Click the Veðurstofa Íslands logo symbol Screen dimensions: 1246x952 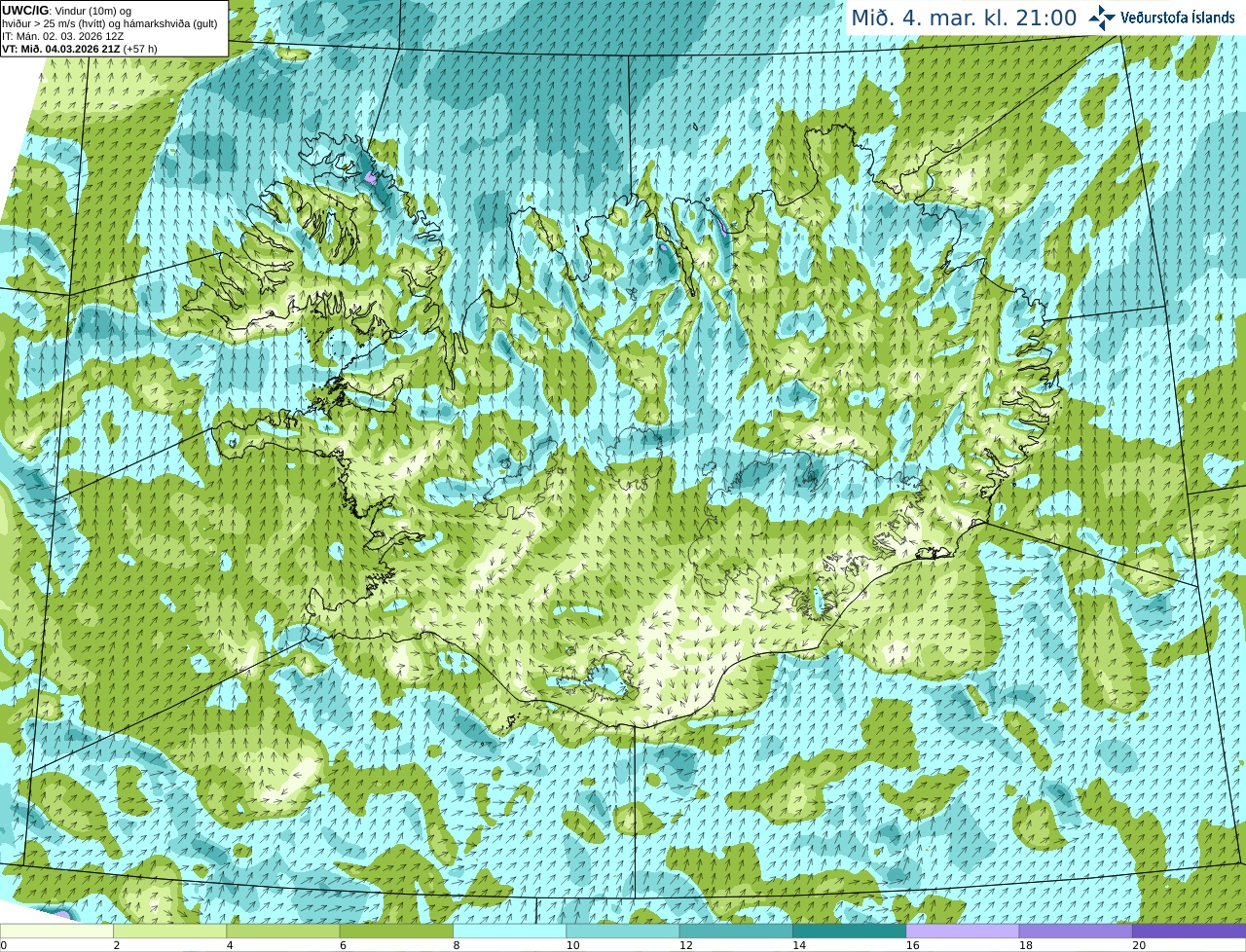tap(1102, 18)
